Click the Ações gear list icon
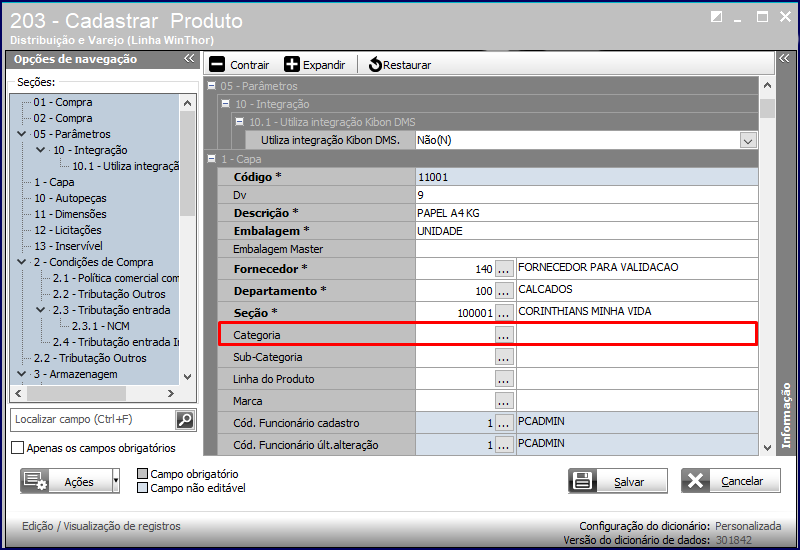The image size is (800, 550). (35, 481)
